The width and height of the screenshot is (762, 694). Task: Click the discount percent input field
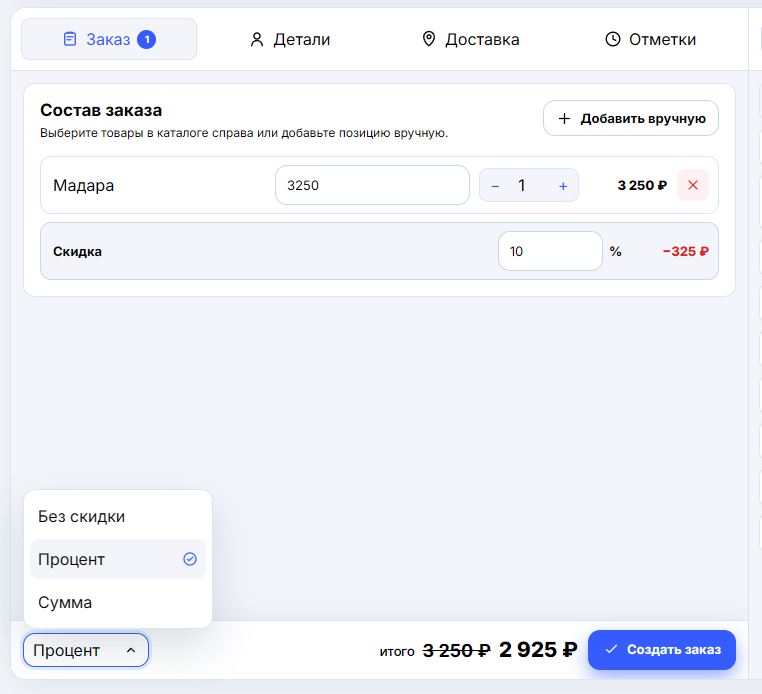[550, 251]
